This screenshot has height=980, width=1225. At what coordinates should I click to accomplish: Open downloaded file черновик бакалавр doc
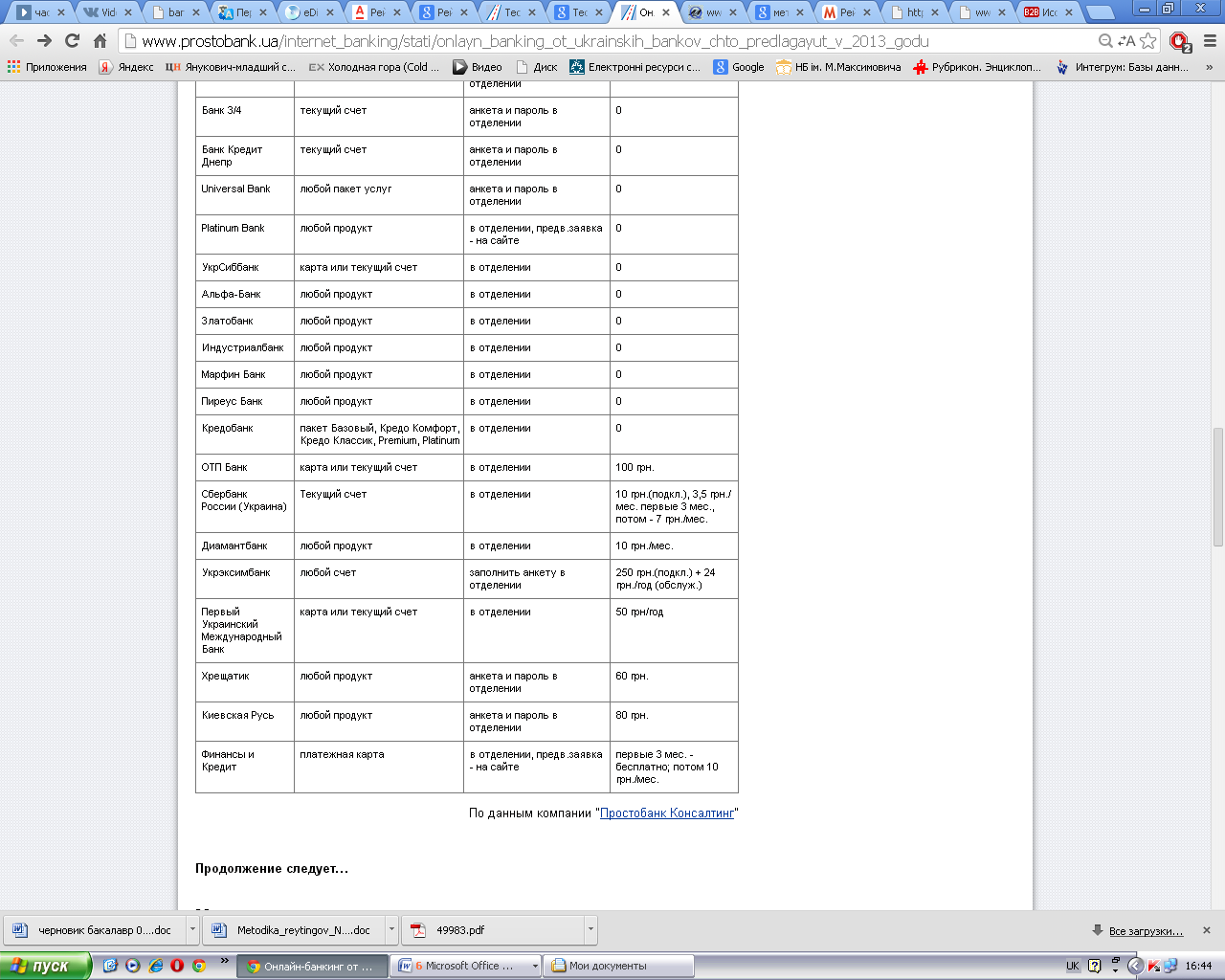click(x=96, y=930)
